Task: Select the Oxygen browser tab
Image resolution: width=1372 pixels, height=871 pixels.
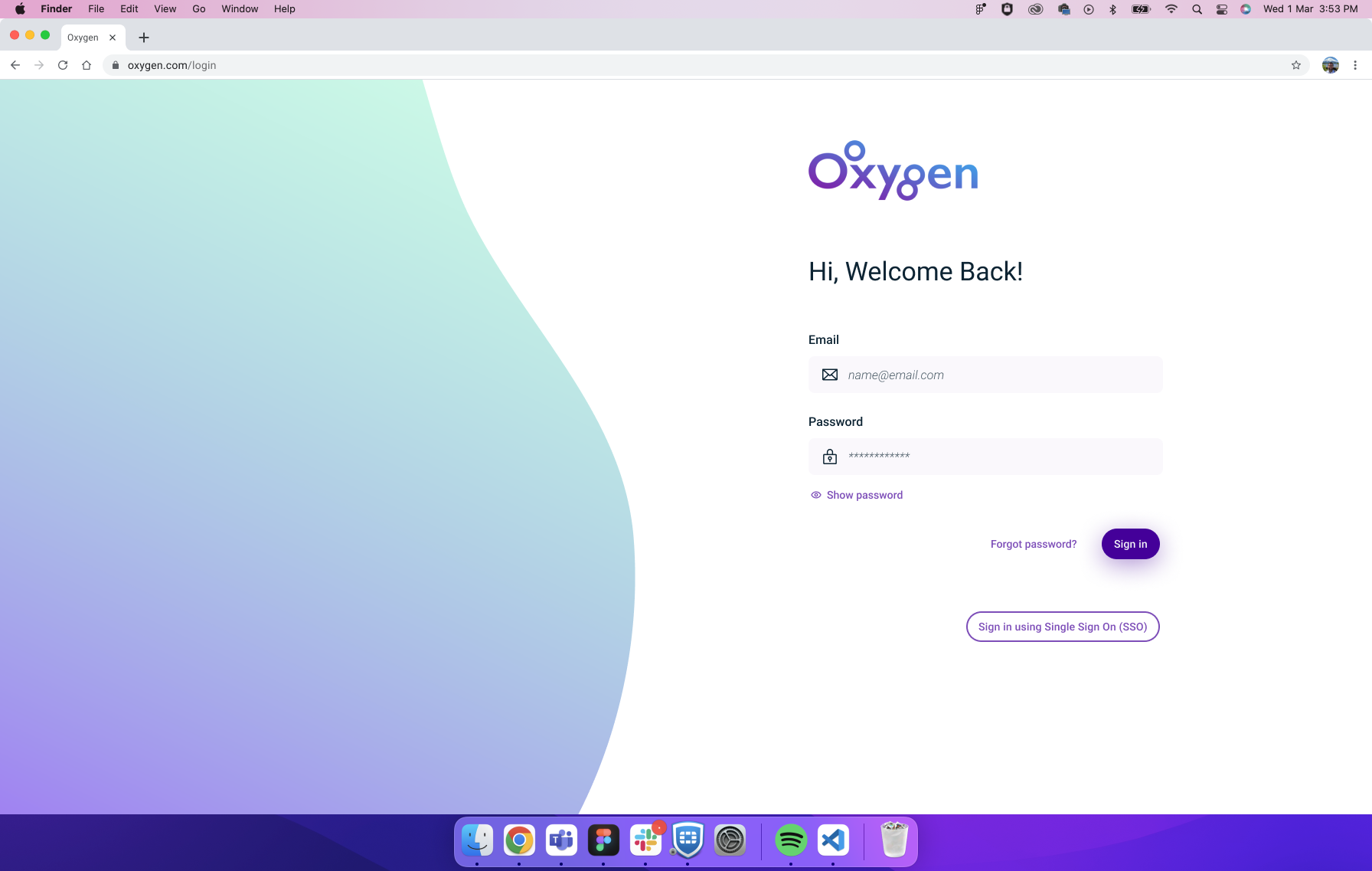Action: click(x=83, y=38)
